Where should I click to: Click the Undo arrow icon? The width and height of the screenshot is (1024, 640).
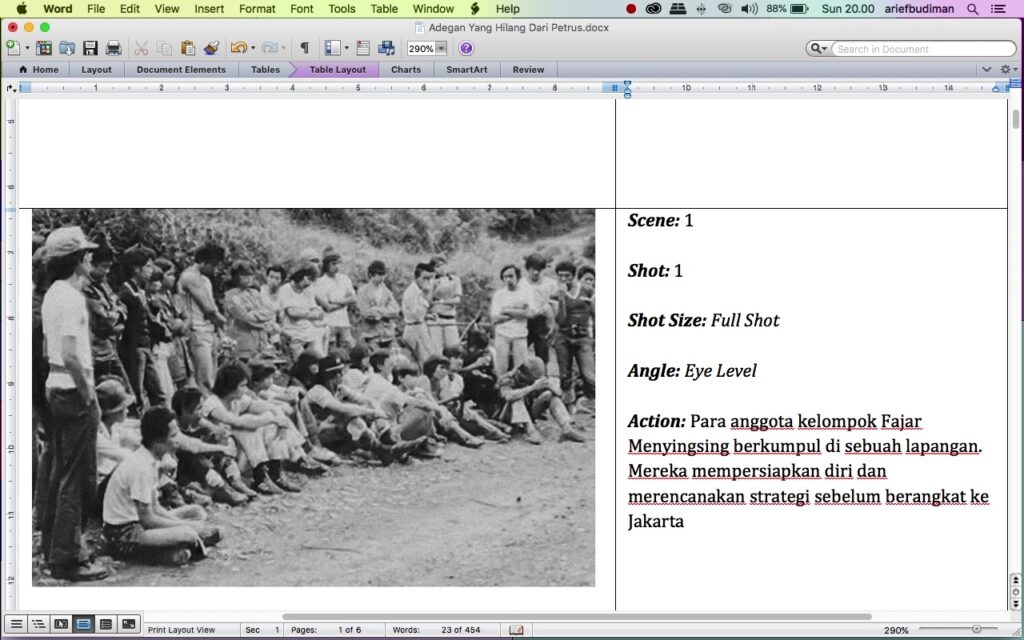coord(237,48)
